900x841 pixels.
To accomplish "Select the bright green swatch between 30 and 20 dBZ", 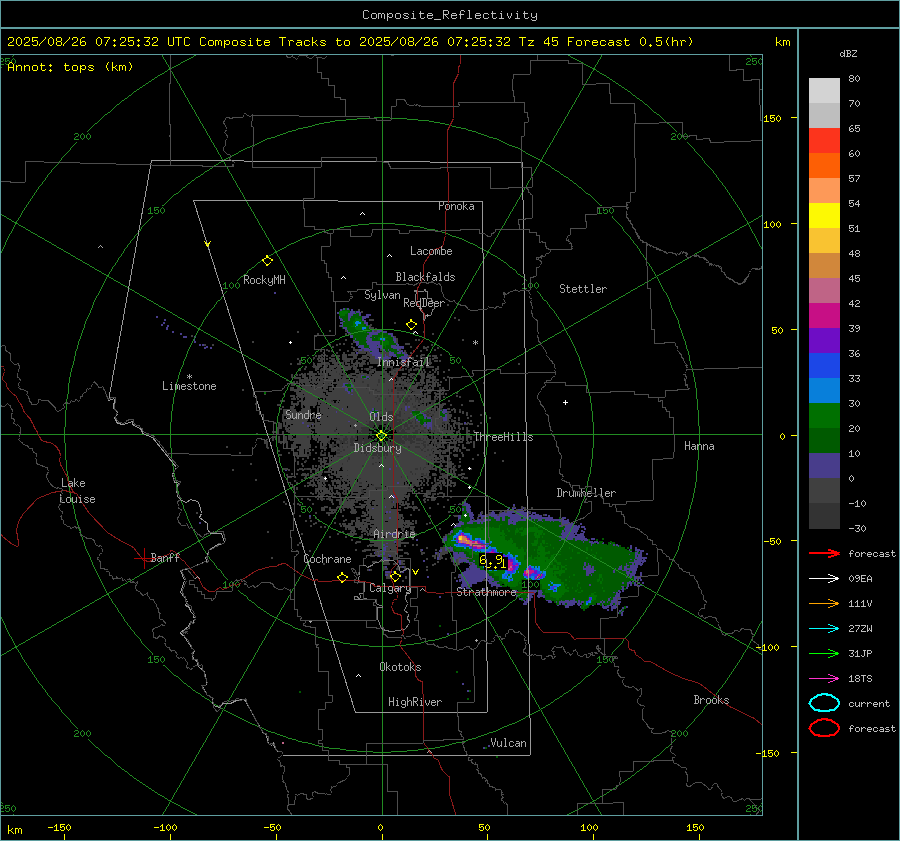I will tap(824, 416).
